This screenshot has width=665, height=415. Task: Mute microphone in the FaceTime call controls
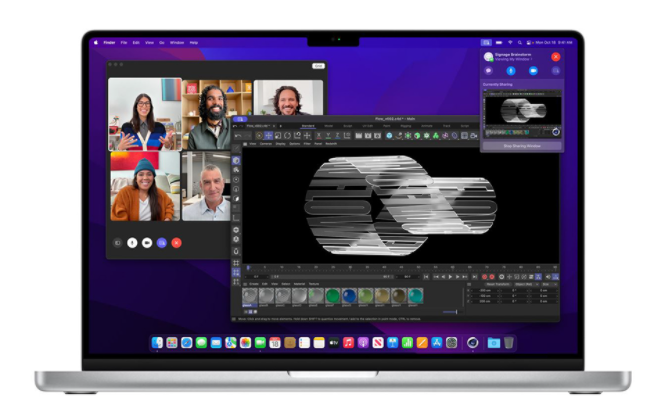click(133, 242)
